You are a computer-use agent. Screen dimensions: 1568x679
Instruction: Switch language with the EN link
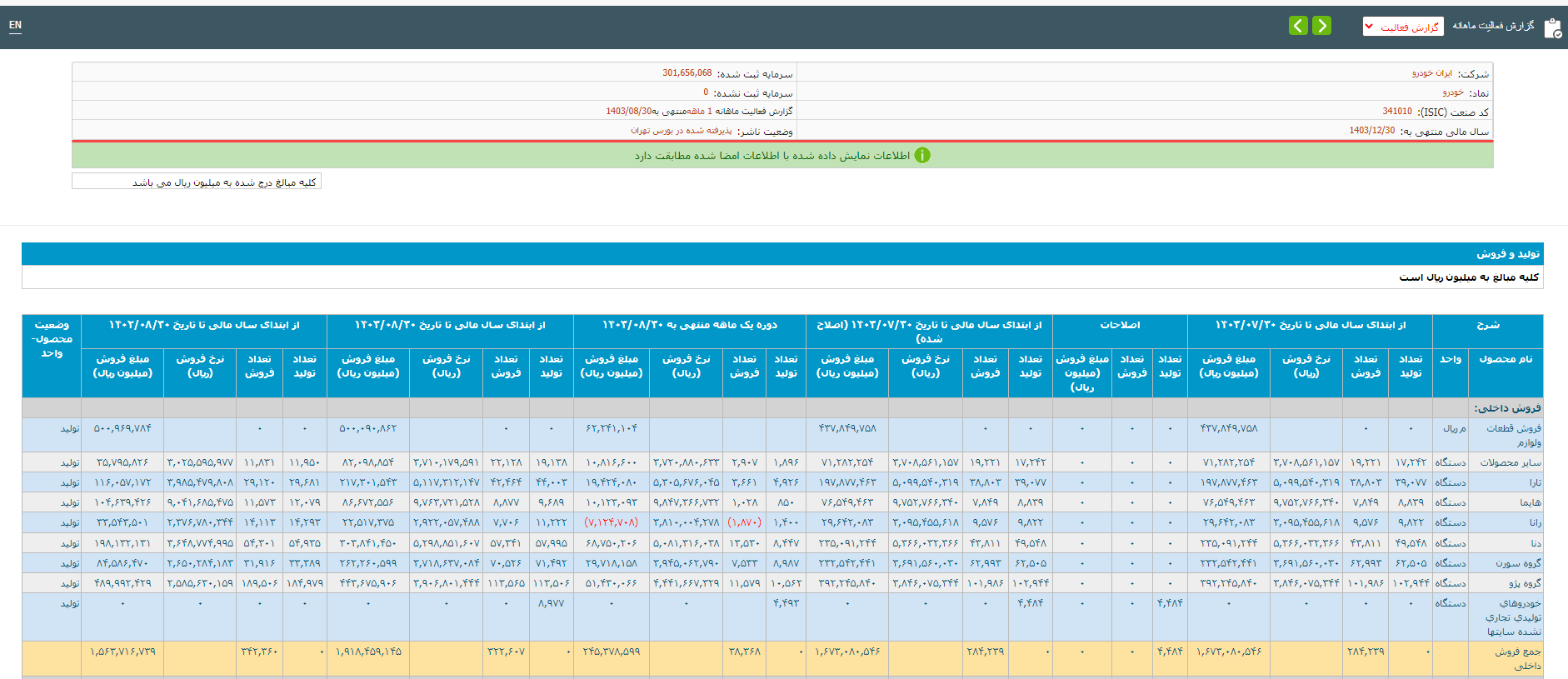pos(15,25)
